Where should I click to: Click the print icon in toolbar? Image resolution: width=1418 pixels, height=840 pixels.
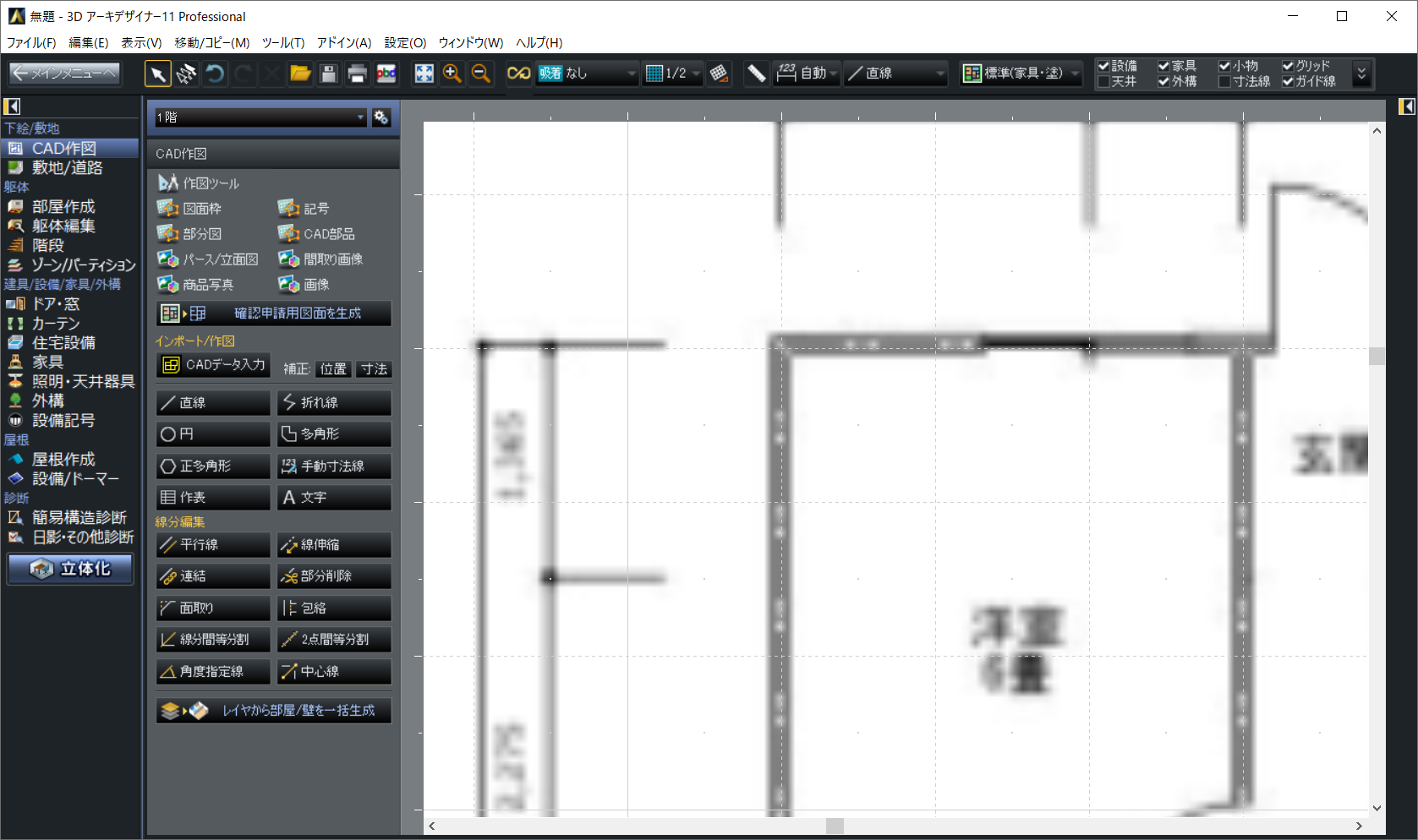coord(357,74)
